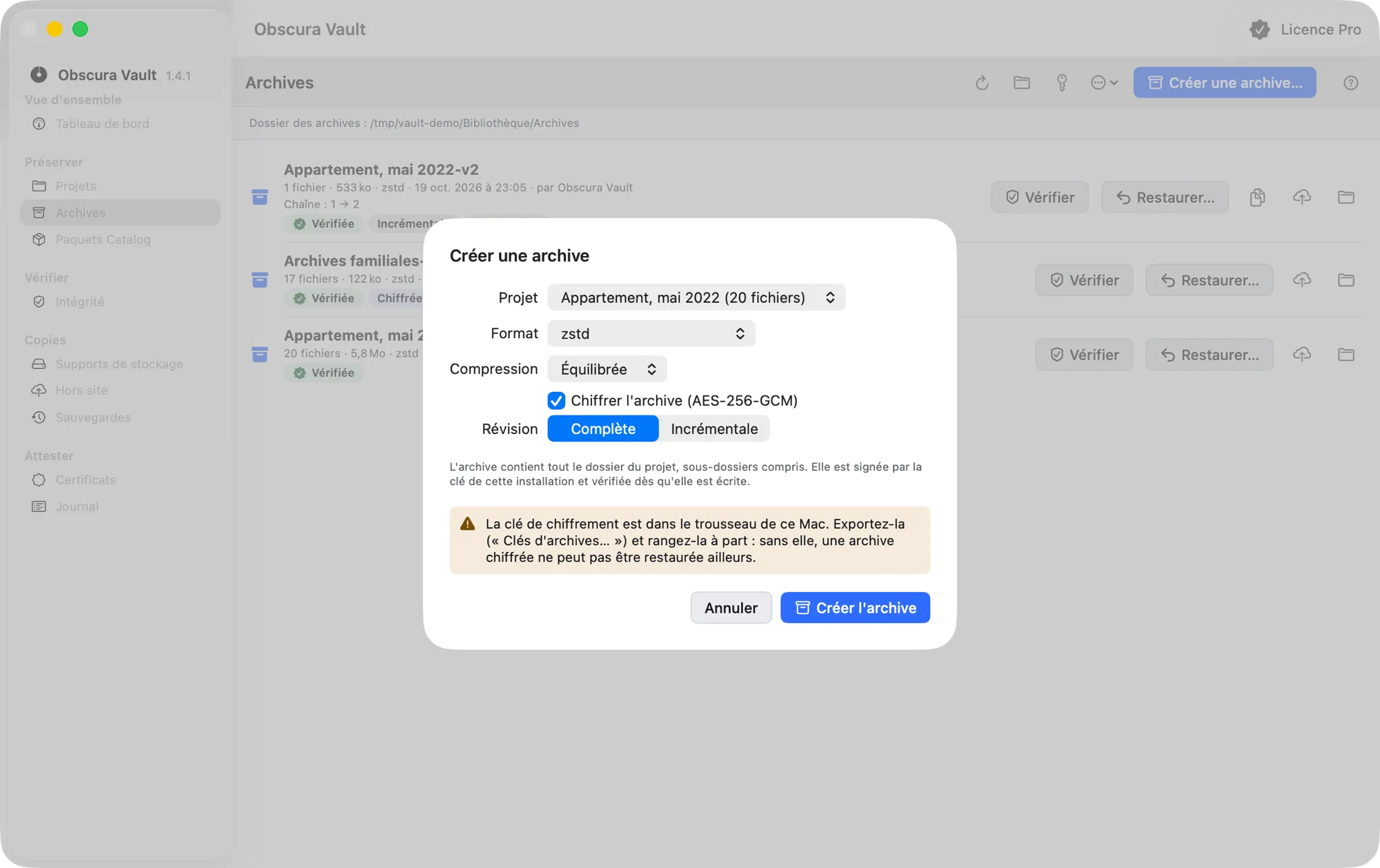1380x868 pixels.
Task: Expand the more options ellipsis menu
Action: tap(1104, 83)
